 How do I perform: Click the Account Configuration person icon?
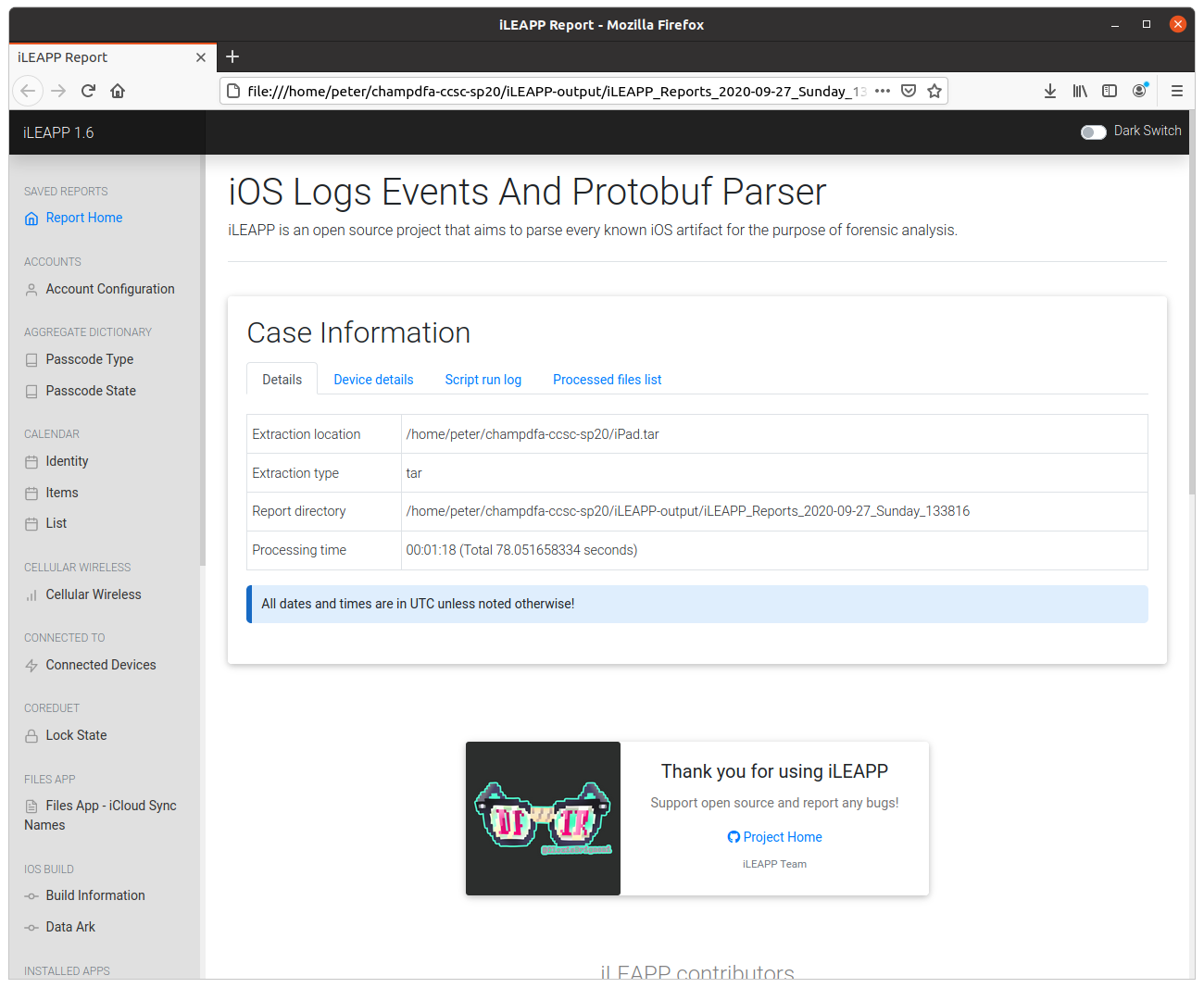(31, 290)
